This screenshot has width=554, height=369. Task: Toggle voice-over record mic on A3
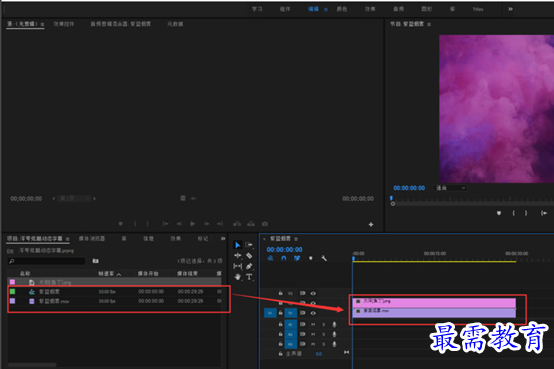[334, 344]
